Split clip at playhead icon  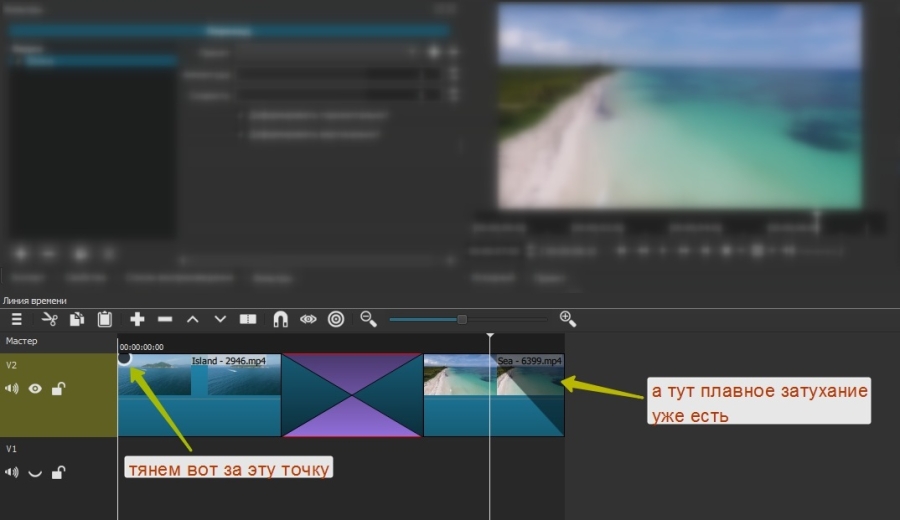pos(248,319)
